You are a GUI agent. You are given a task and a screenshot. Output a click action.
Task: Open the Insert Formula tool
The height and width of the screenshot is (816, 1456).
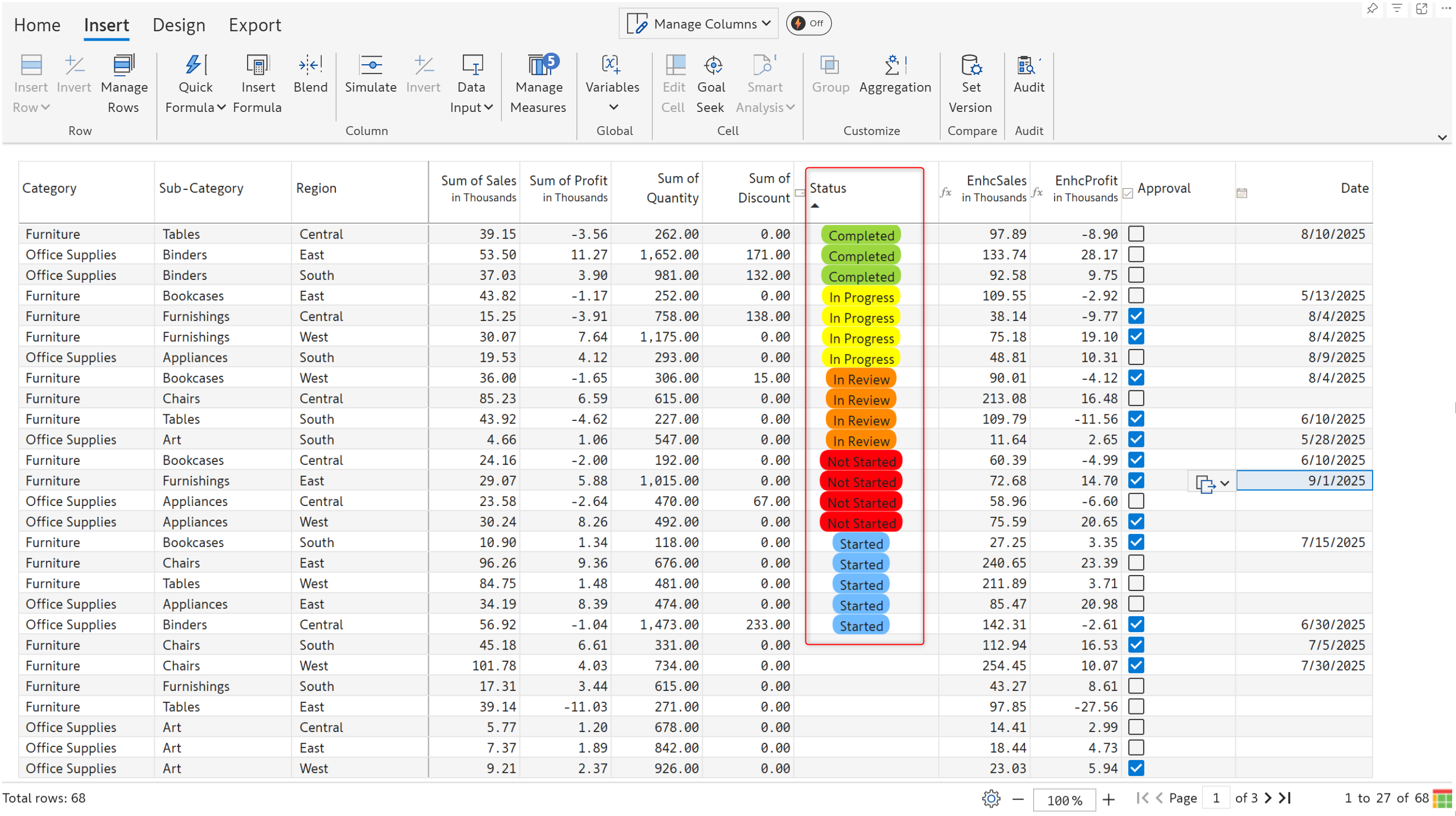[257, 66]
